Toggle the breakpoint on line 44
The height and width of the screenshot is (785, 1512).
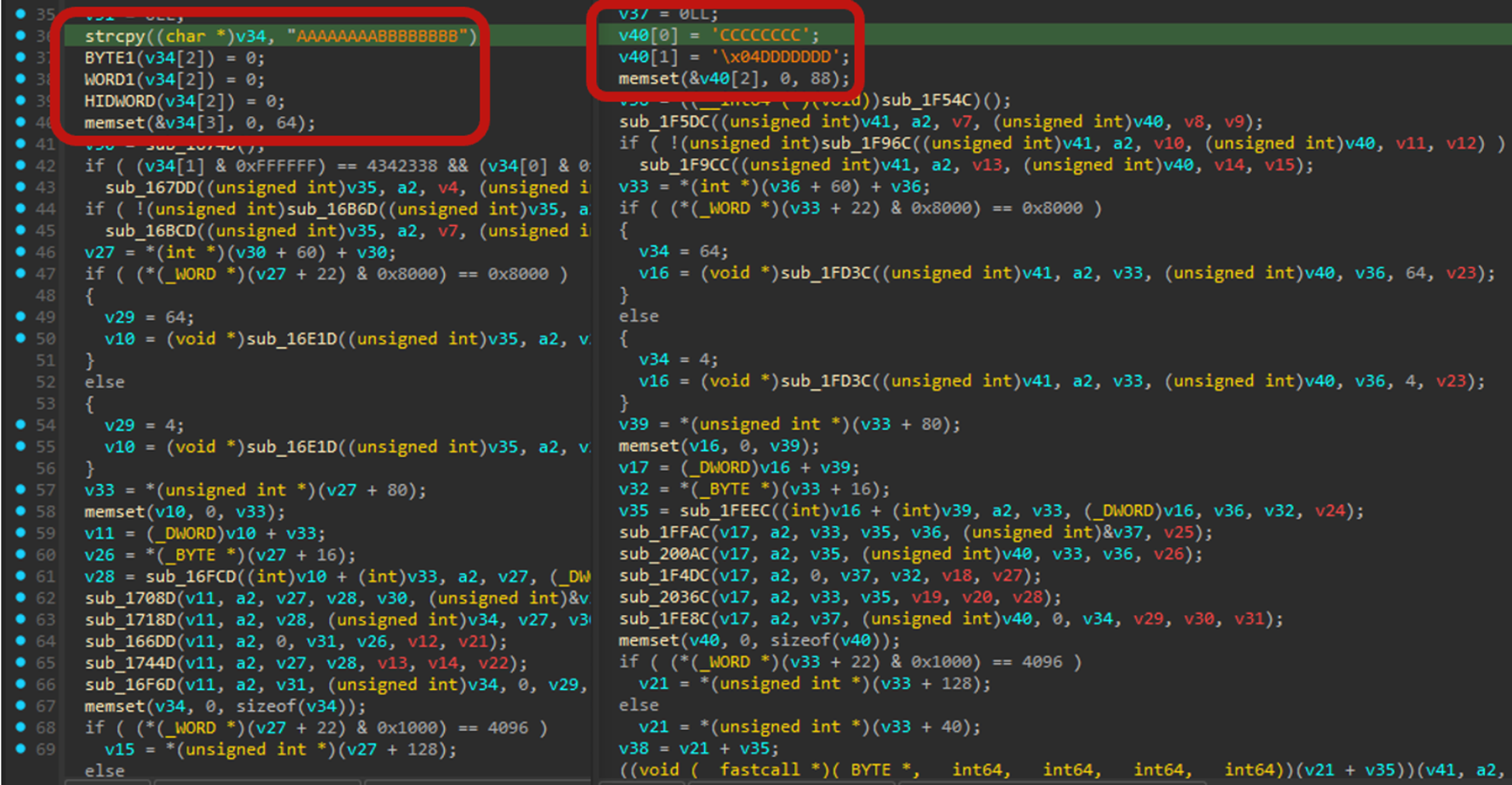pyautogui.click(x=21, y=208)
